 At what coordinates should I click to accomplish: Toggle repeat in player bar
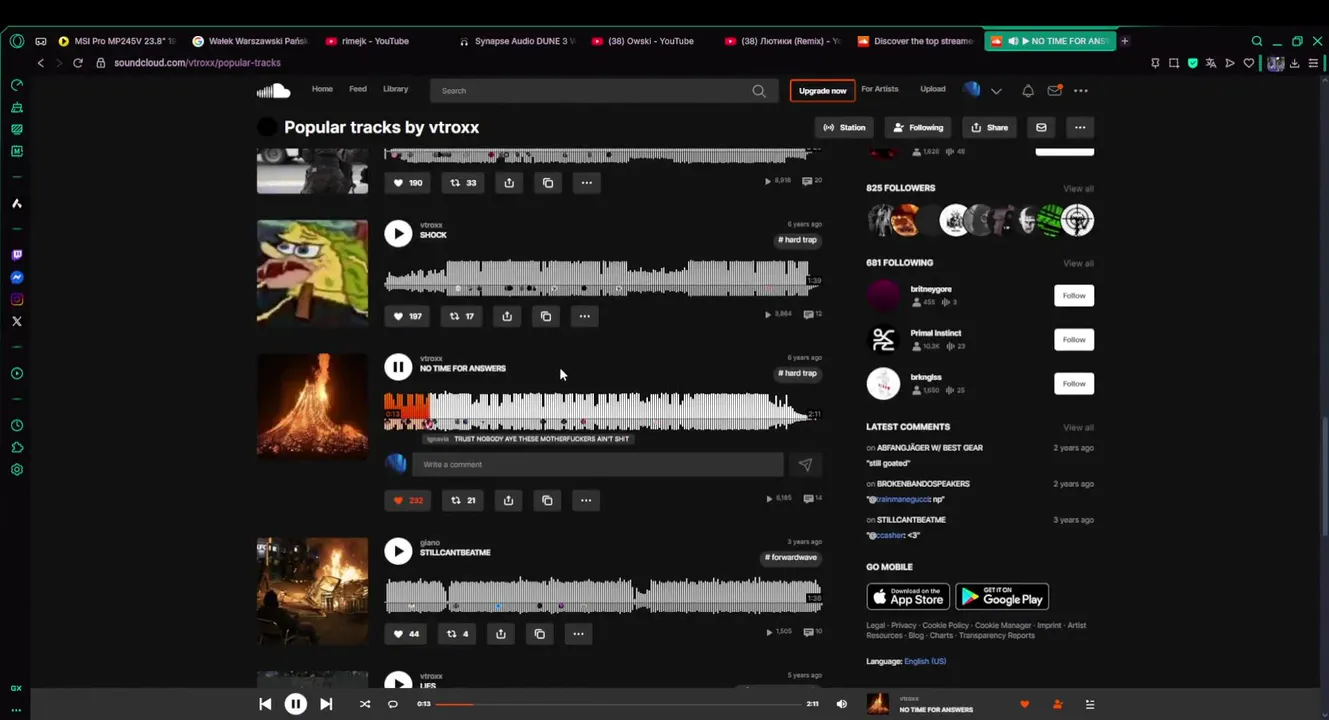pos(393,704)
